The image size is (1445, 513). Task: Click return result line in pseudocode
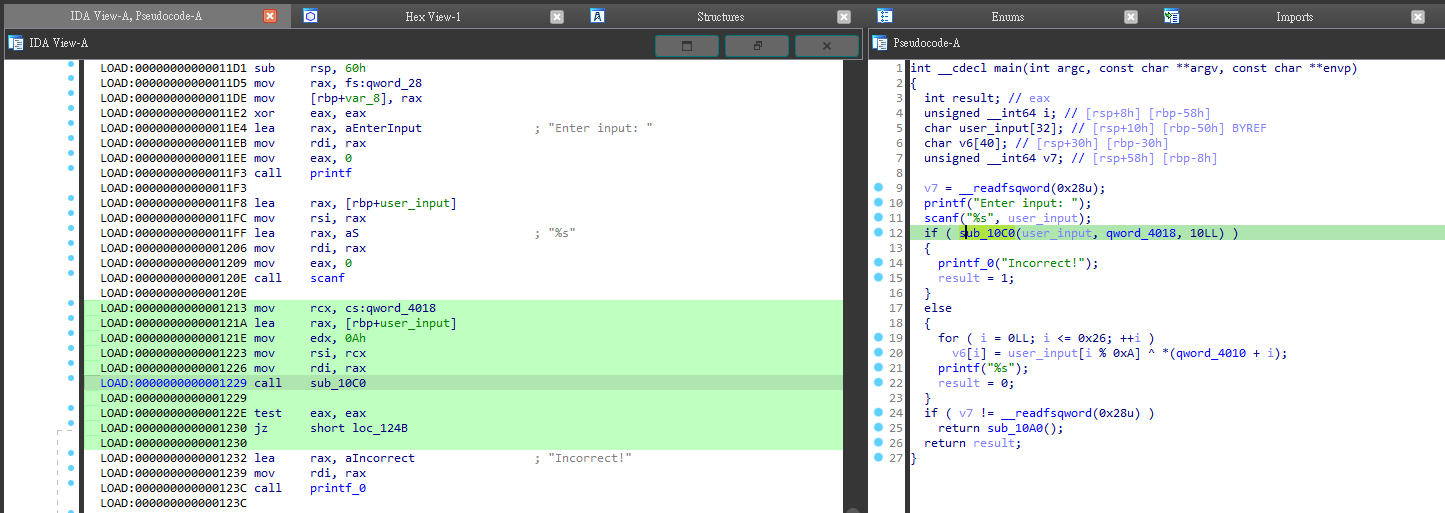pos(973,443)
